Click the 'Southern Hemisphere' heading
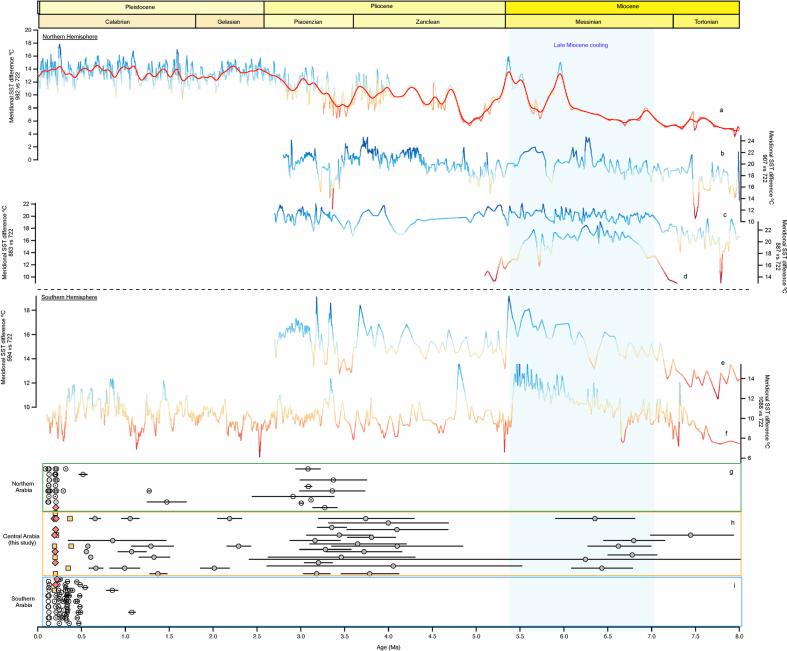 (x=69, y=298)
